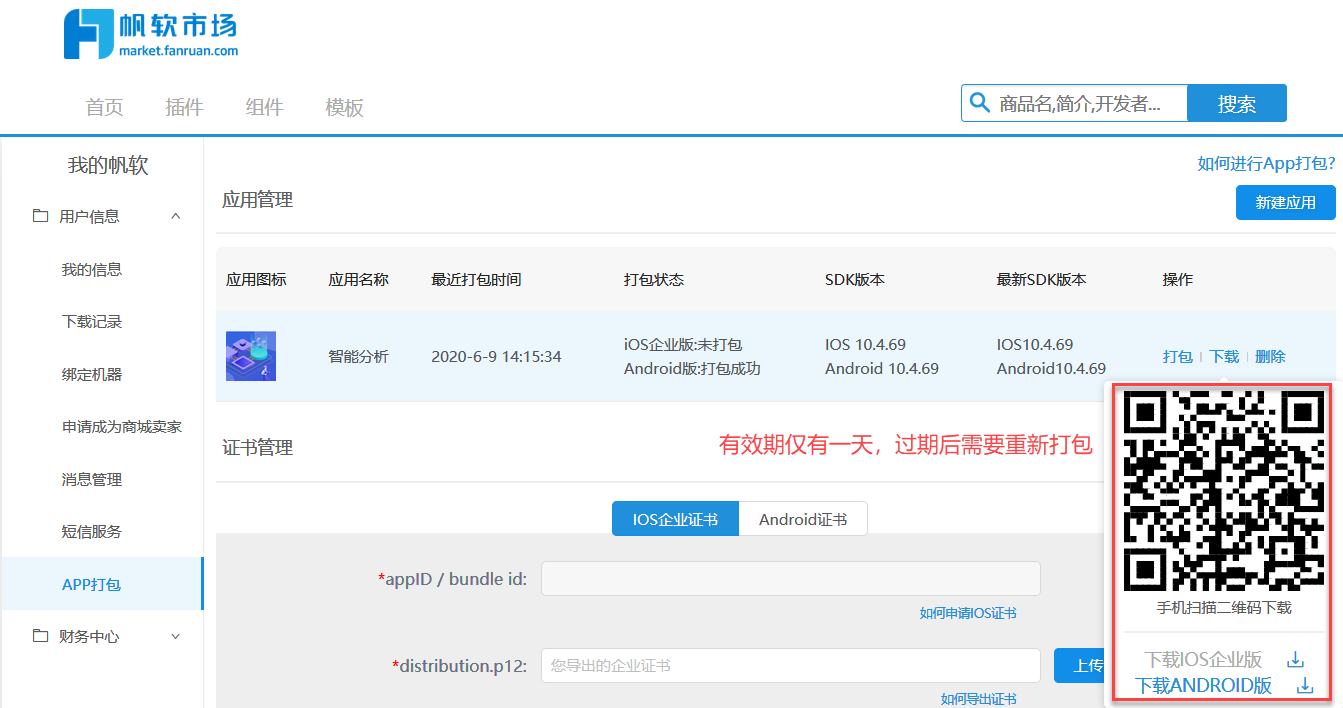Click 手机扫描二维码下载 caption

(1224, 607)
